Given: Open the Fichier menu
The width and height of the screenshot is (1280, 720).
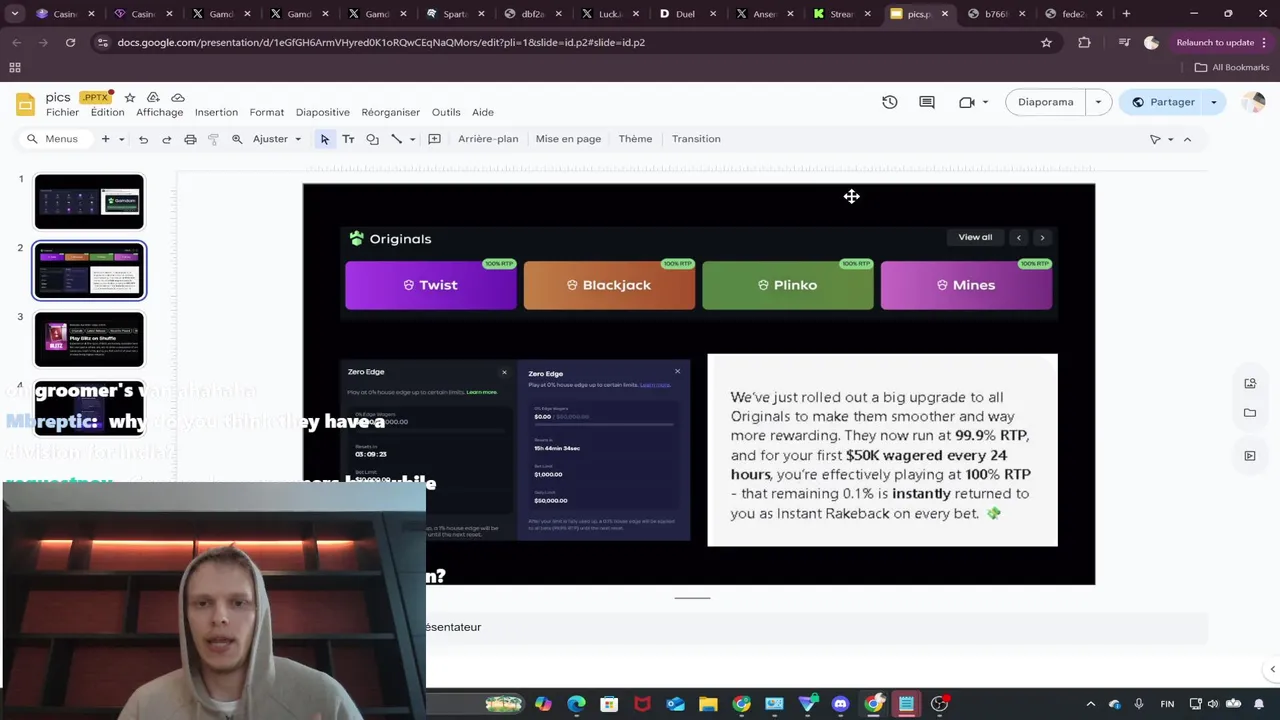Looking at the screenshot, I should 62,112.
